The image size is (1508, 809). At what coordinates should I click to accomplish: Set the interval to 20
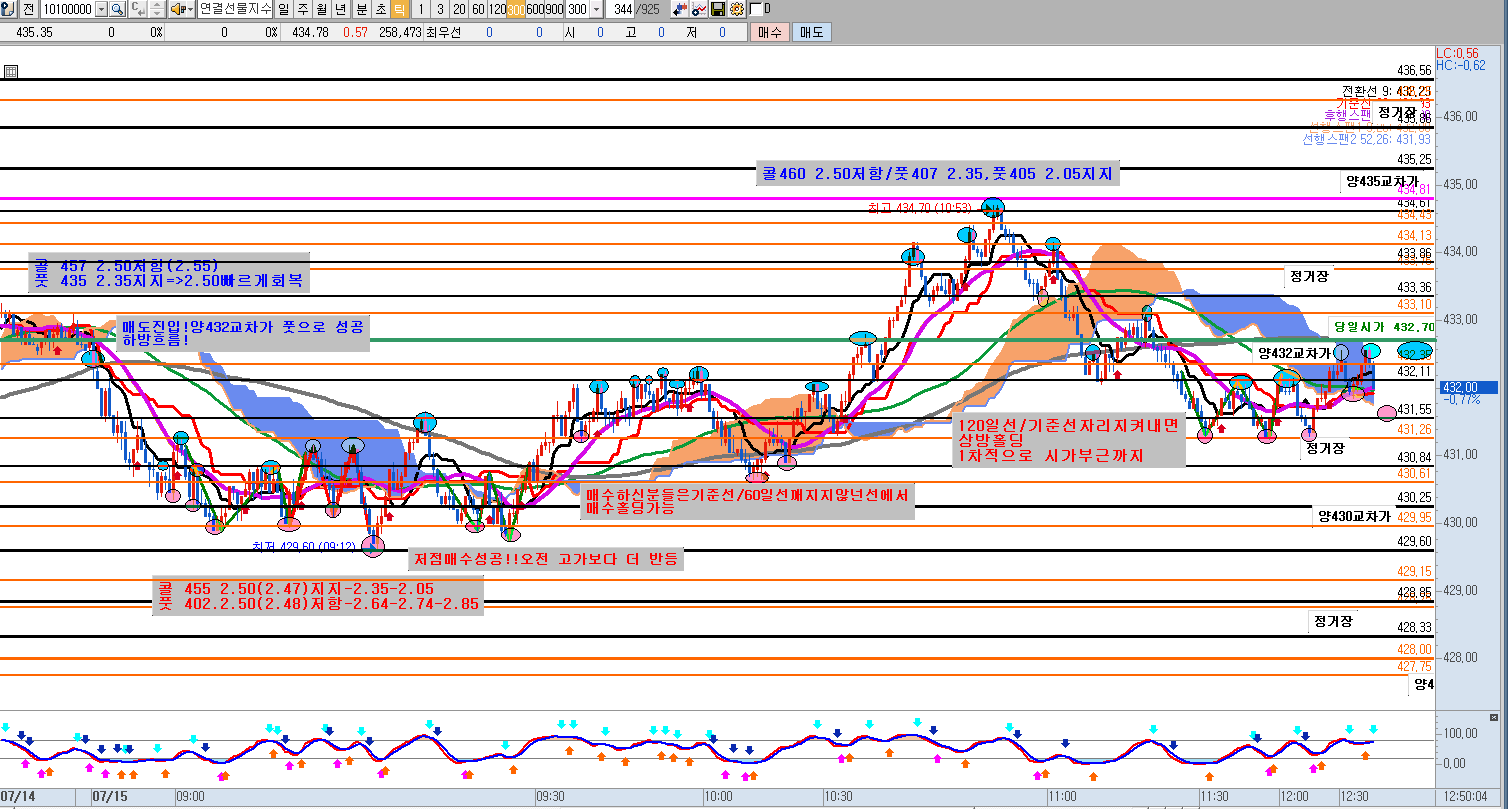tap(459, 9)
